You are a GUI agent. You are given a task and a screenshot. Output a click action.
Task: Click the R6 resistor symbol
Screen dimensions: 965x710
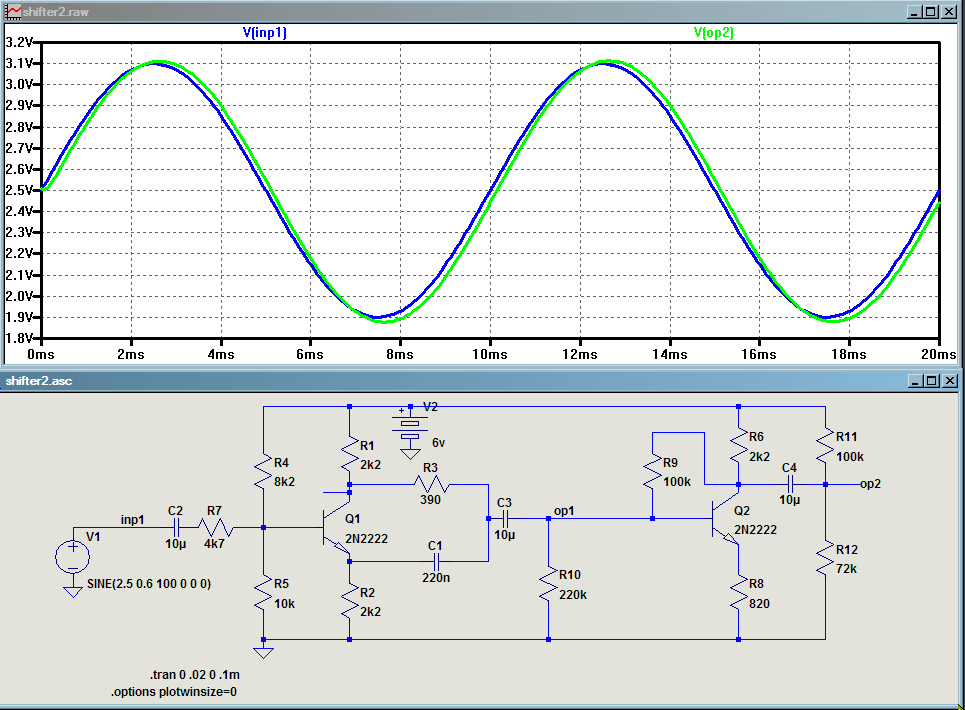pos(739,446)
